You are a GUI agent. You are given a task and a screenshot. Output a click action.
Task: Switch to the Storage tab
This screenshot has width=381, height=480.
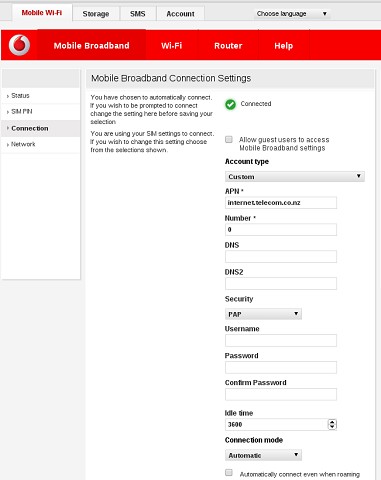[96, 14]
